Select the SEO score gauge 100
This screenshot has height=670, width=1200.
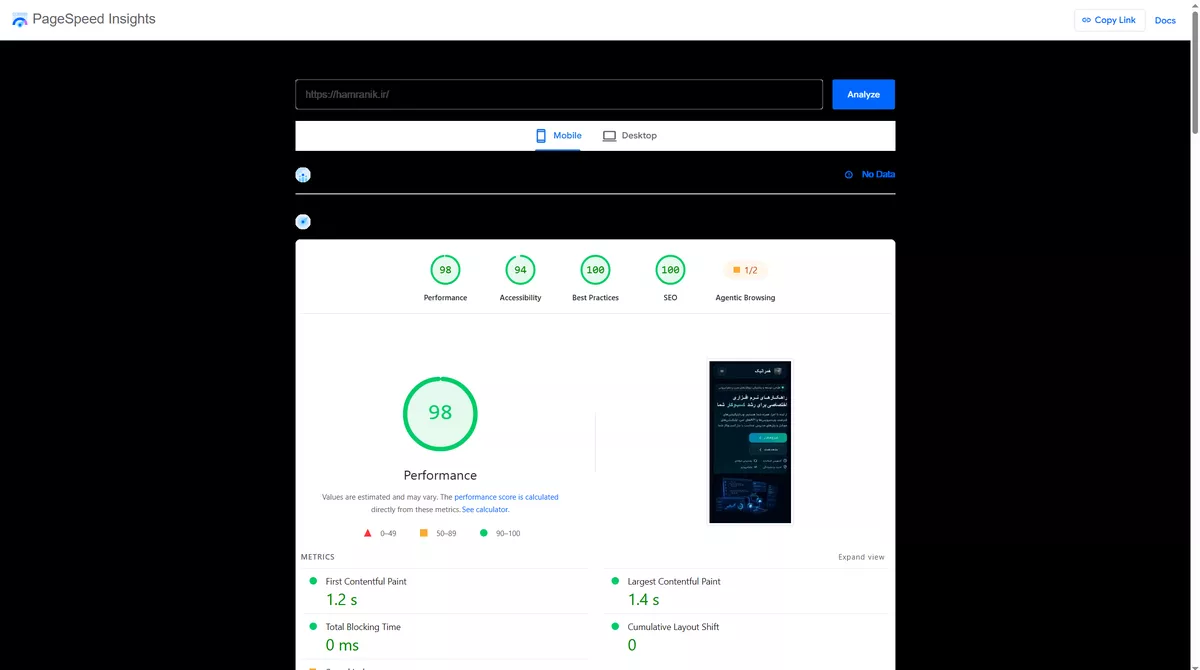(670, 270)
